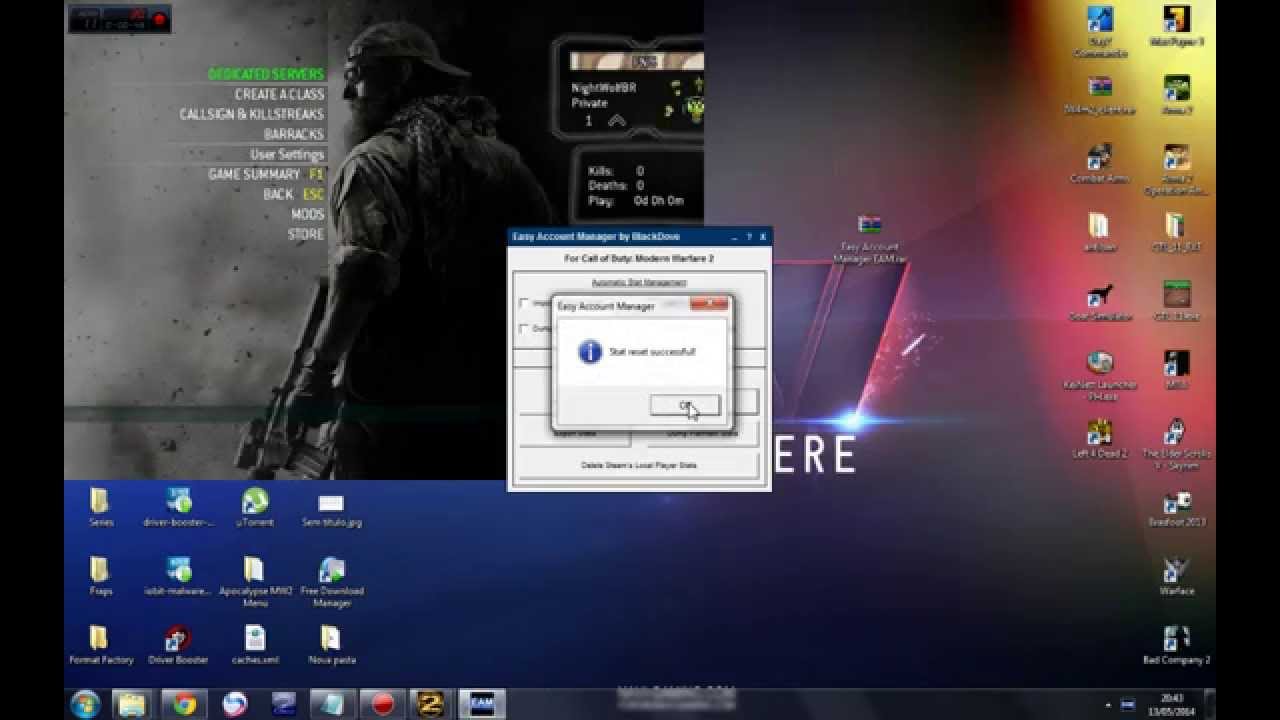Launch Goat Simulator shortcut
1280x720 pixels.
tap(1100, 302)
